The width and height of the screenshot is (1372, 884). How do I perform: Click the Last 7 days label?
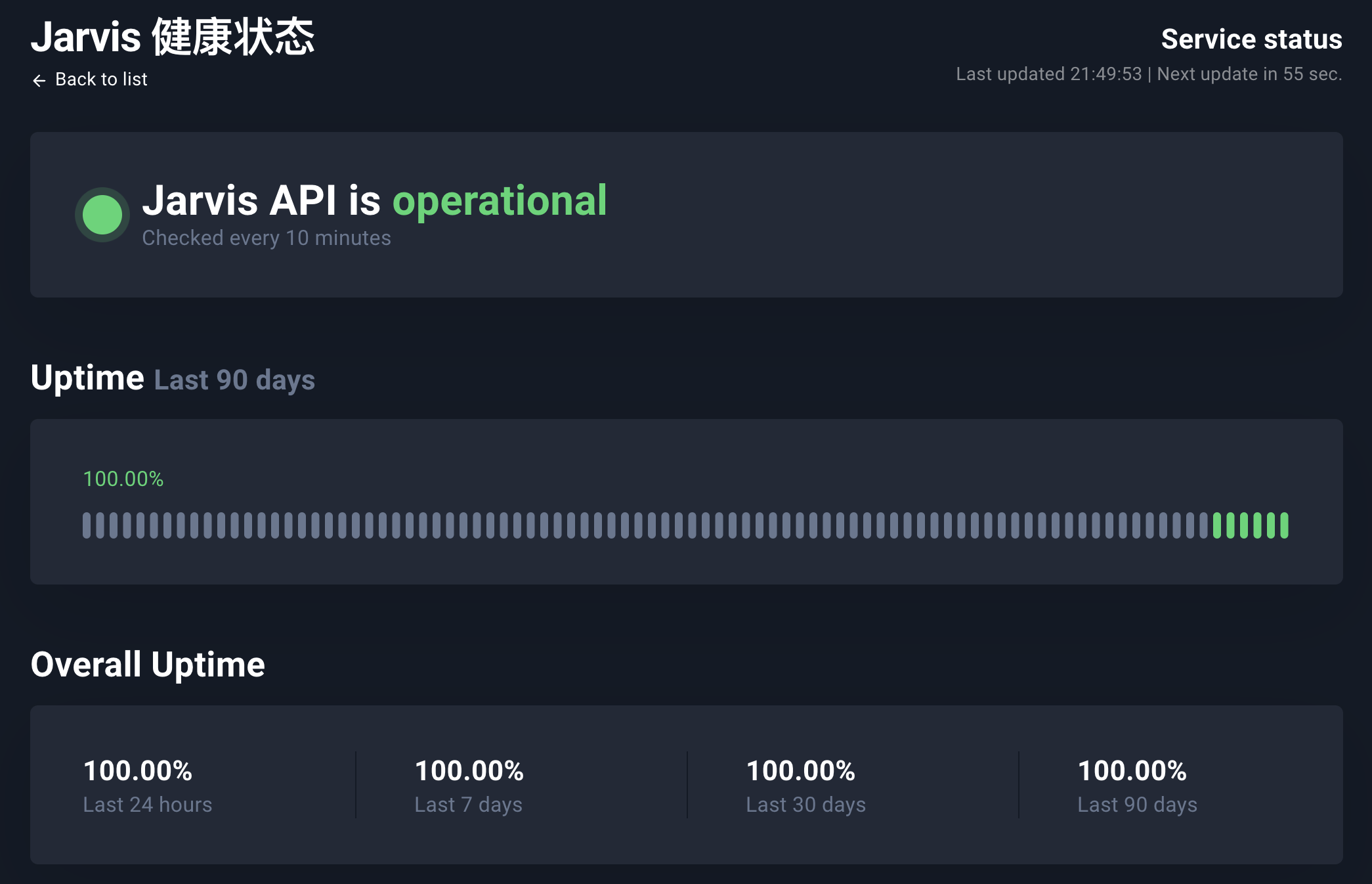(x=469, y=805)
